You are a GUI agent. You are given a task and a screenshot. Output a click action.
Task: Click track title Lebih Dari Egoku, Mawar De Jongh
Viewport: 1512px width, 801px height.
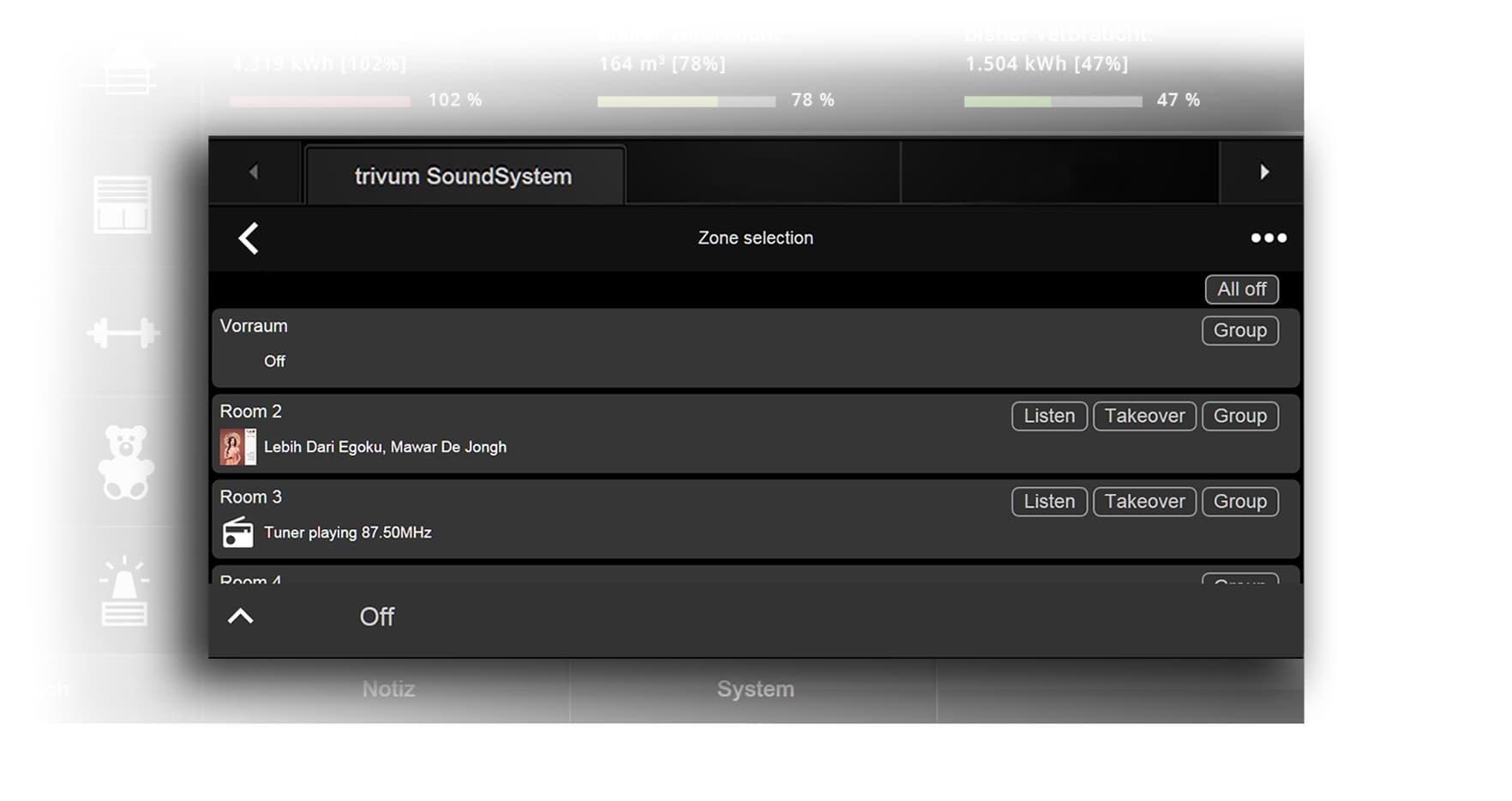click(x=385, y=447)
